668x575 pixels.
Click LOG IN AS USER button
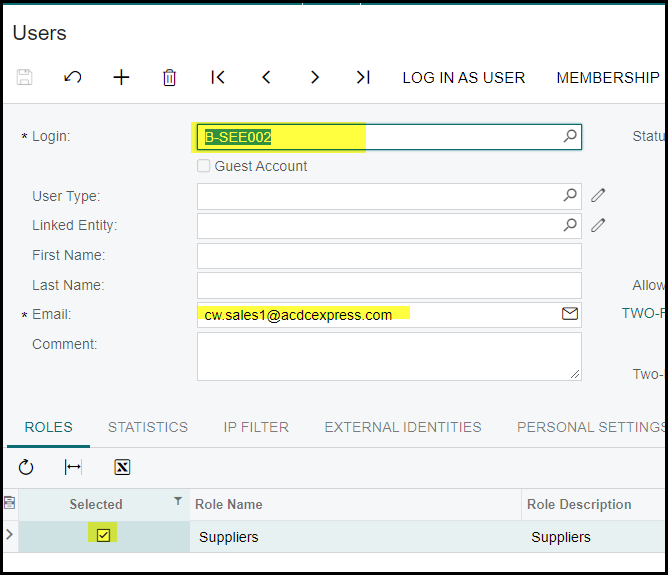[463, 77]
